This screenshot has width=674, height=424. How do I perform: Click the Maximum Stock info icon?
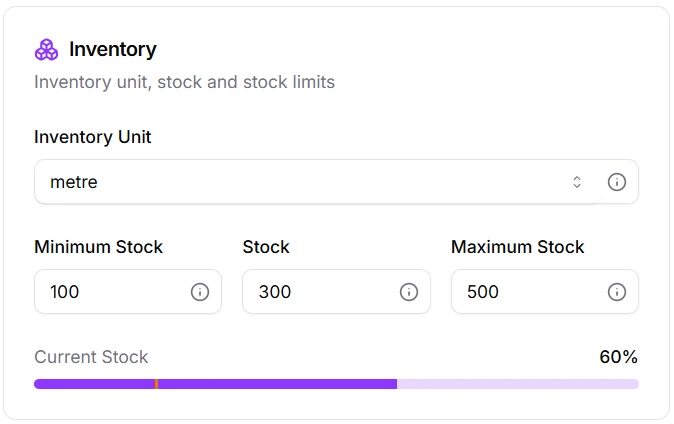(x=617, y=292)
